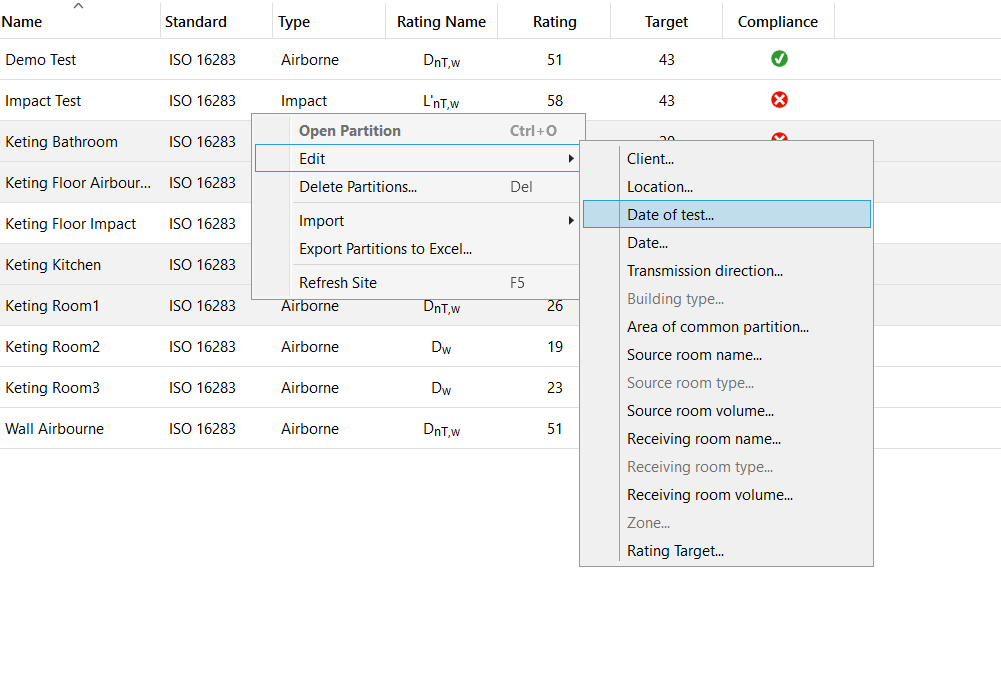Open the 'Location...' edit option

point(659,187)
